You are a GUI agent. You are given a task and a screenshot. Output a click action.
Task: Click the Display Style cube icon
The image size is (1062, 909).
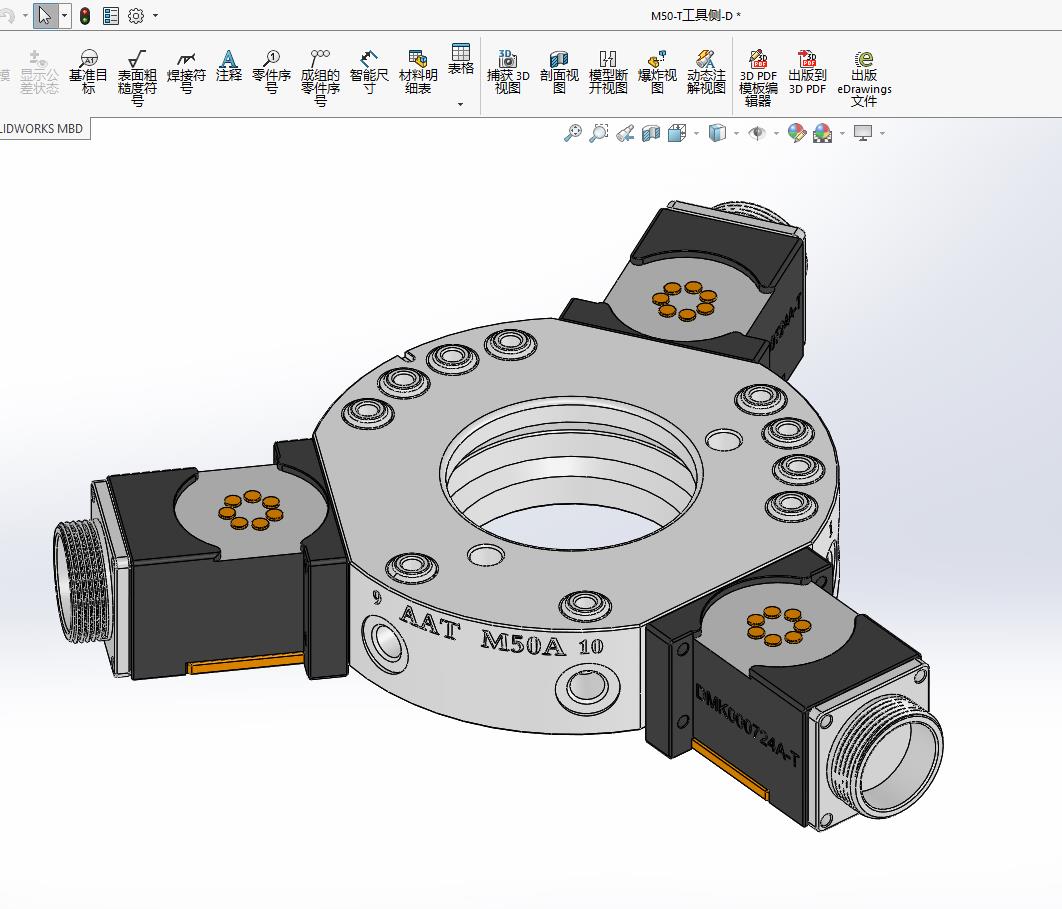717,133
